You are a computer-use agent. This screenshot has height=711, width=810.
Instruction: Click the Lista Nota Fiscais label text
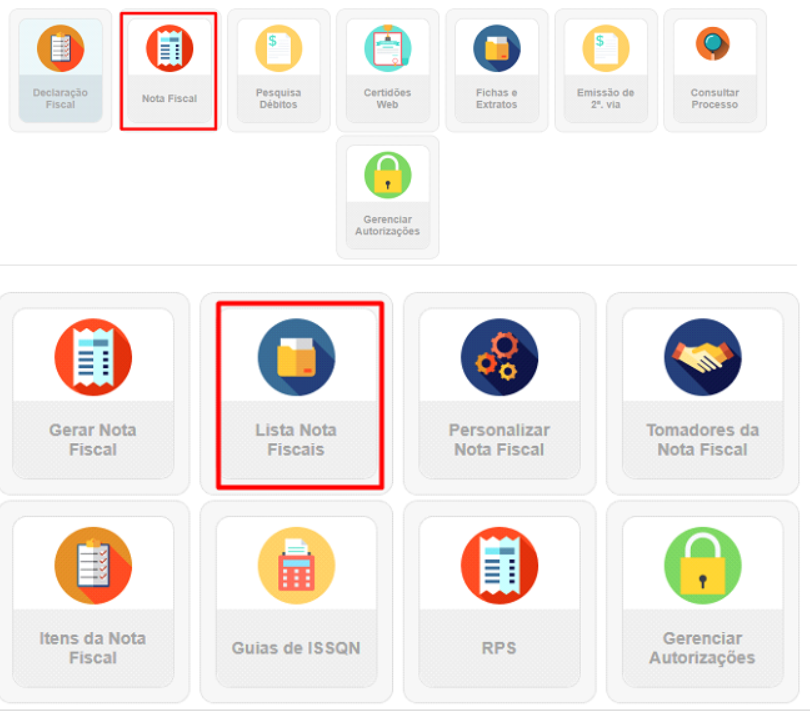pos(296,439)
